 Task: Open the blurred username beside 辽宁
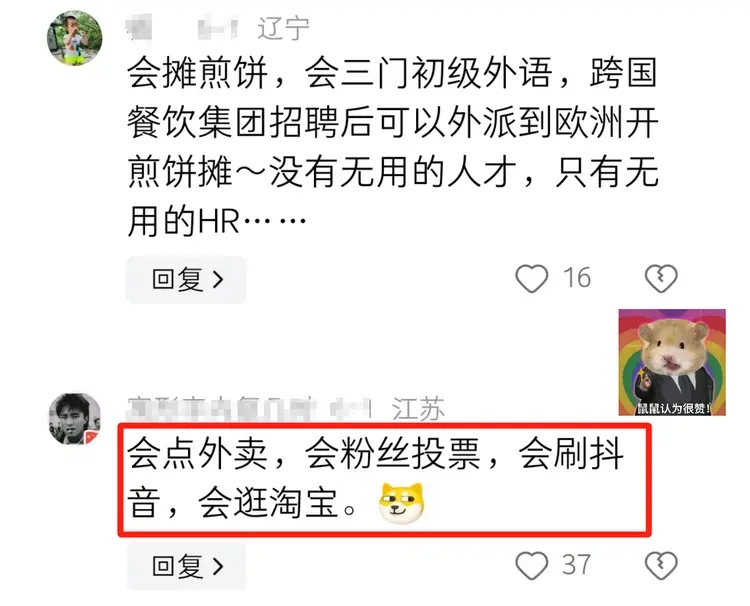[x=182, y=28]
